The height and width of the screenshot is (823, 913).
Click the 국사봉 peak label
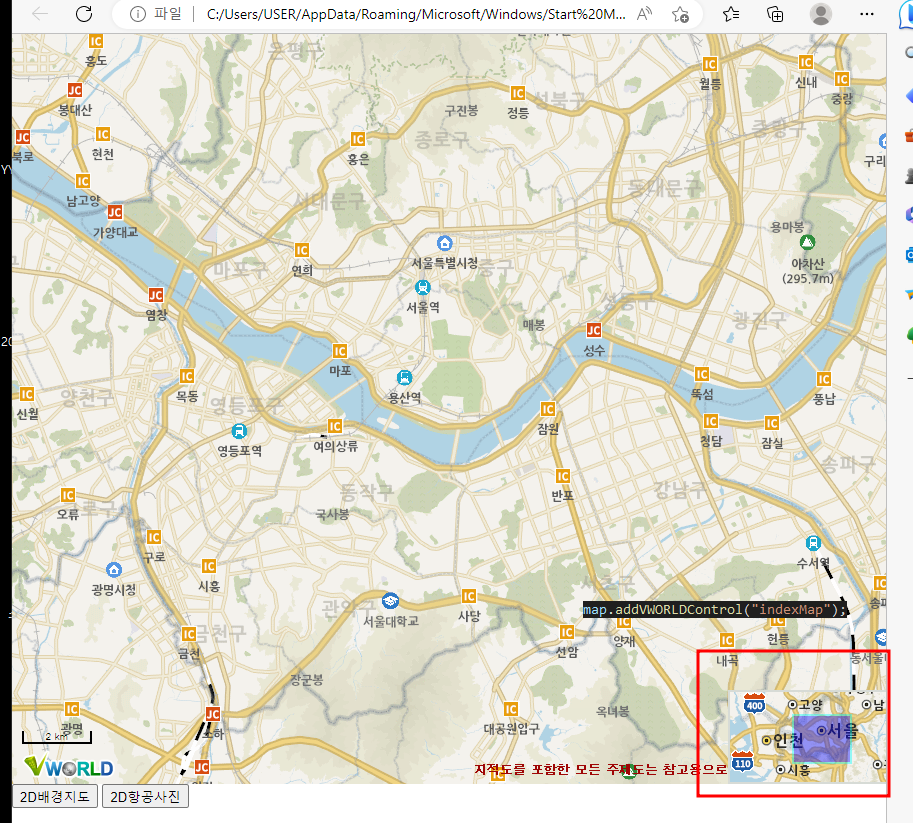tap(332, 514)
